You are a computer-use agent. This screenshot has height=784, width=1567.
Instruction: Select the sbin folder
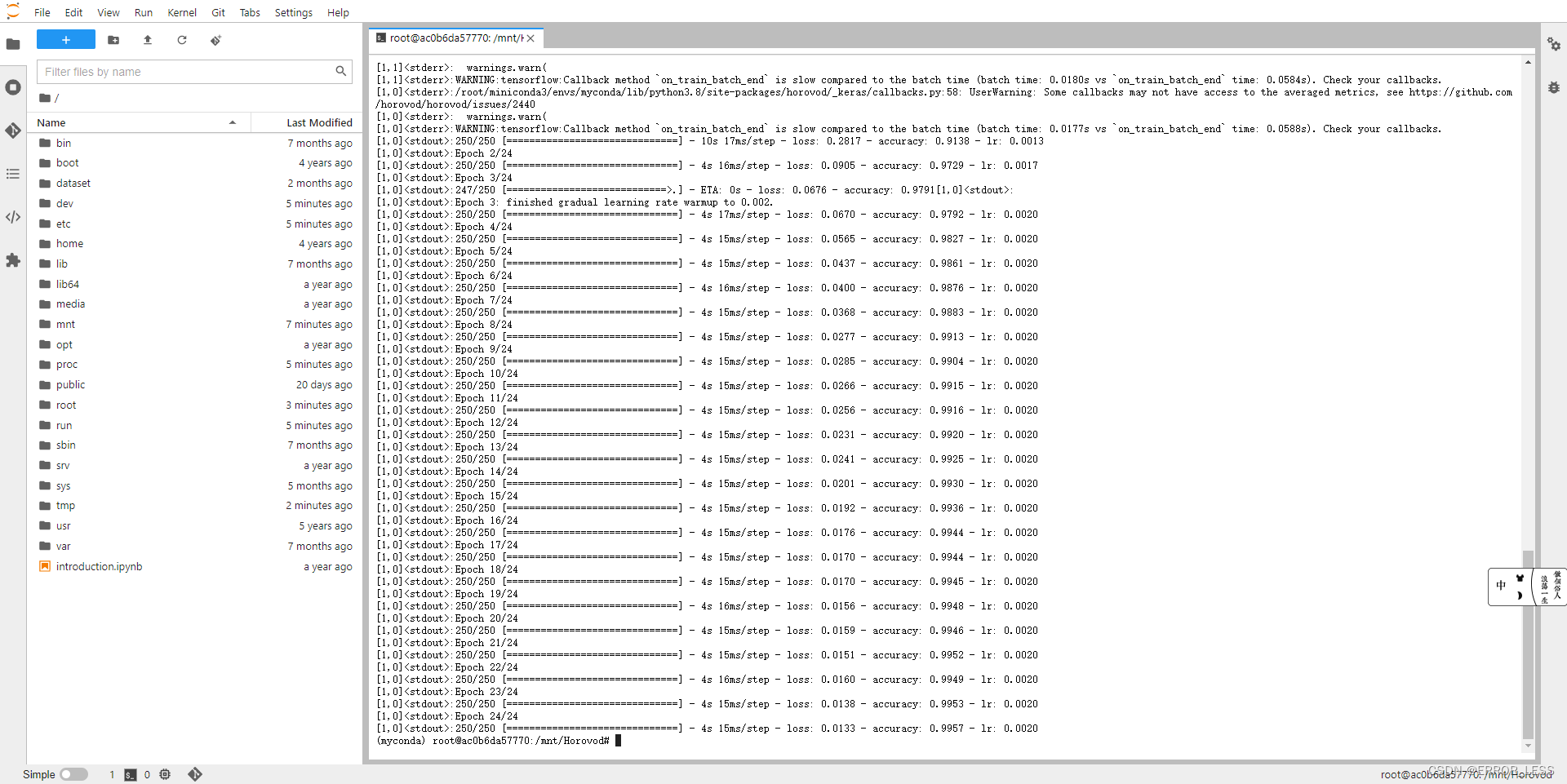tap(196, 445)
